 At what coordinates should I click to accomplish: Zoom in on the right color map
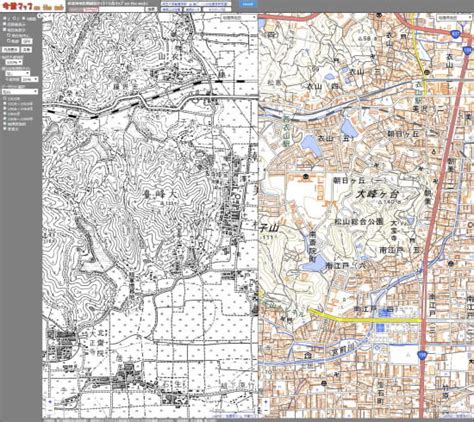266,402
